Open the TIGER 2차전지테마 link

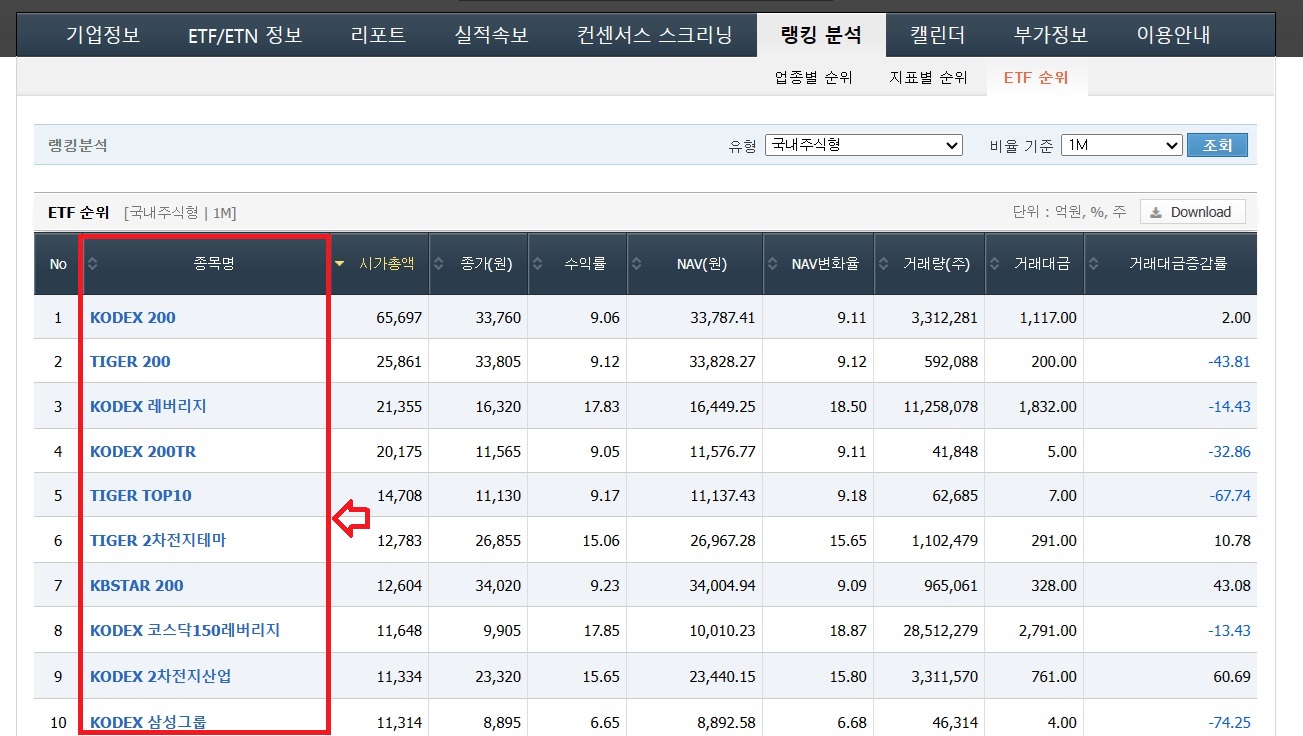point(158,540)
